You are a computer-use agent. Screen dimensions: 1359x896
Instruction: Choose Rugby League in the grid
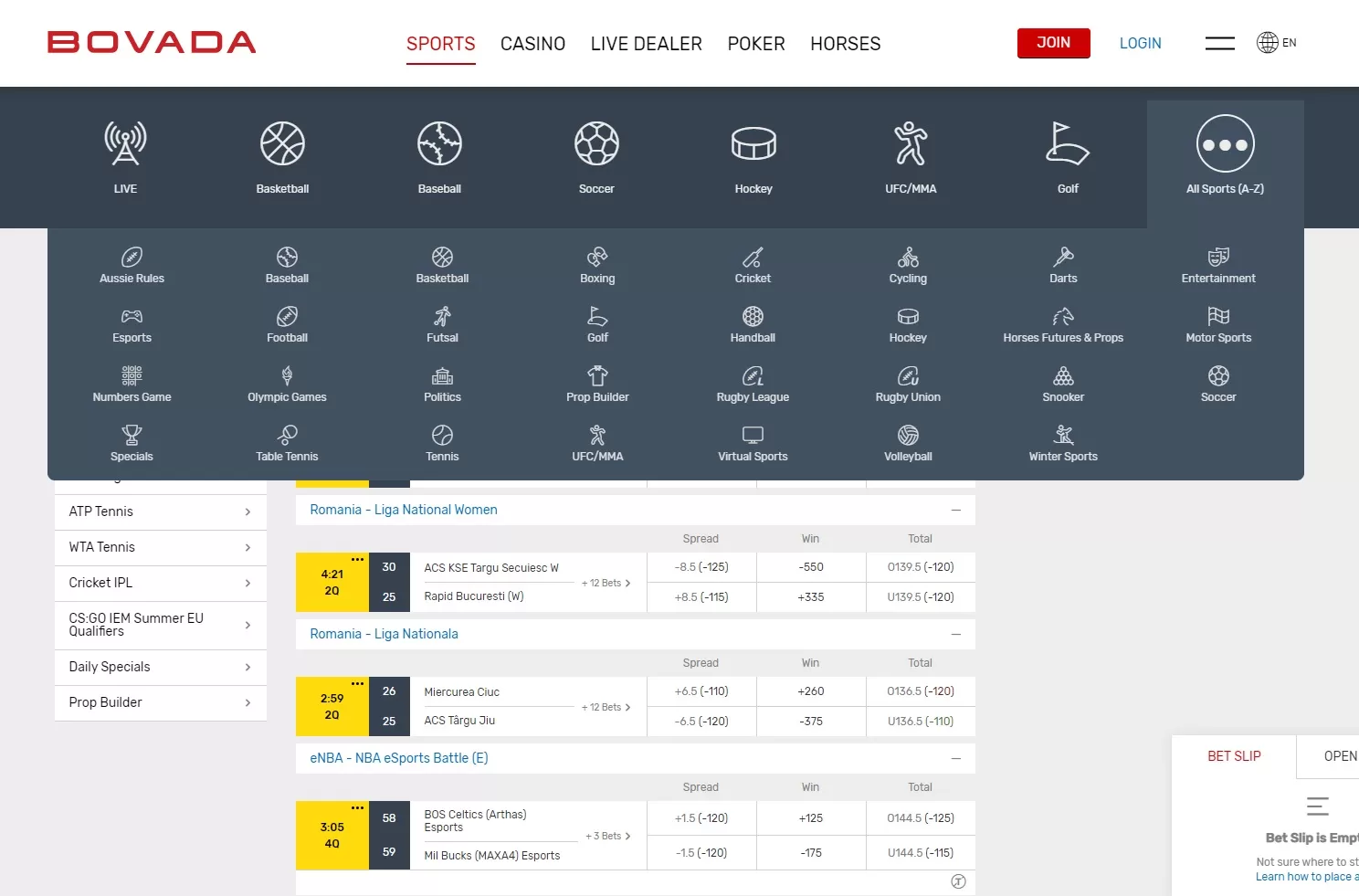pyautogui.click(x=753, y=384)
